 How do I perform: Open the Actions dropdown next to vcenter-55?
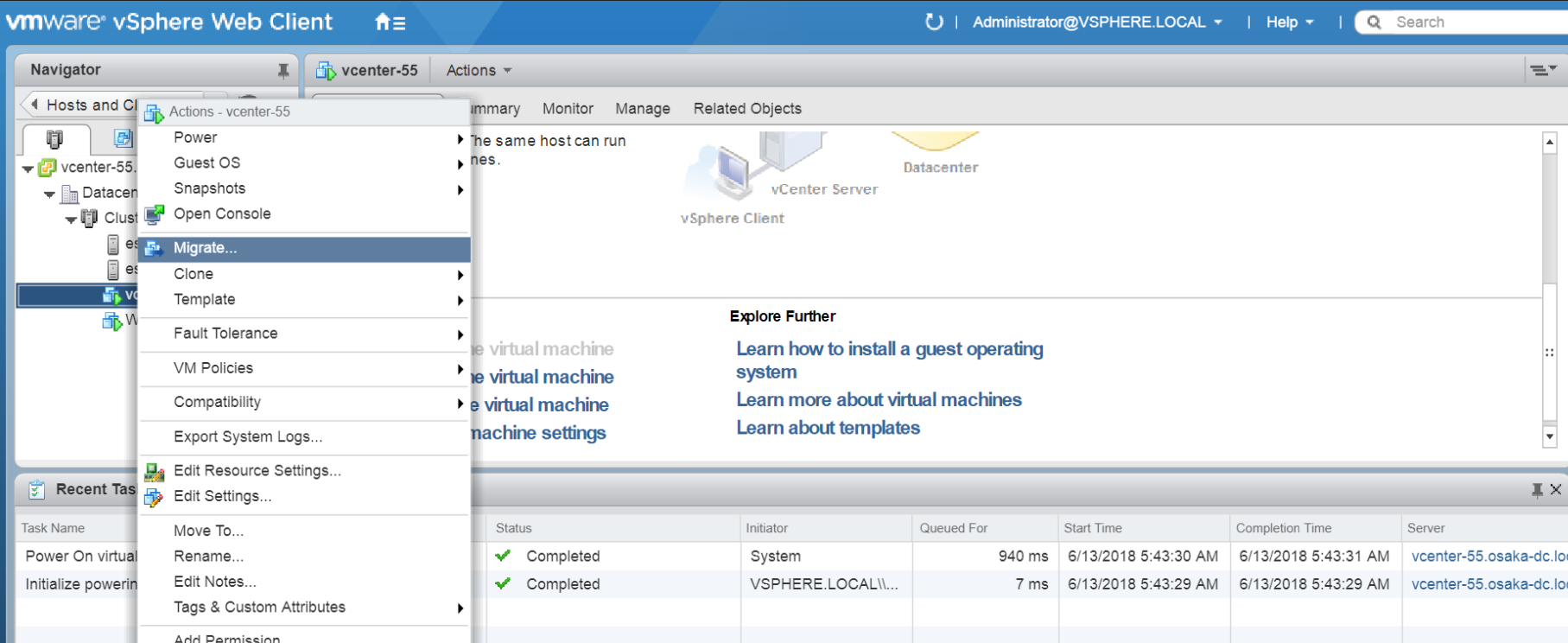coord(479,71)
